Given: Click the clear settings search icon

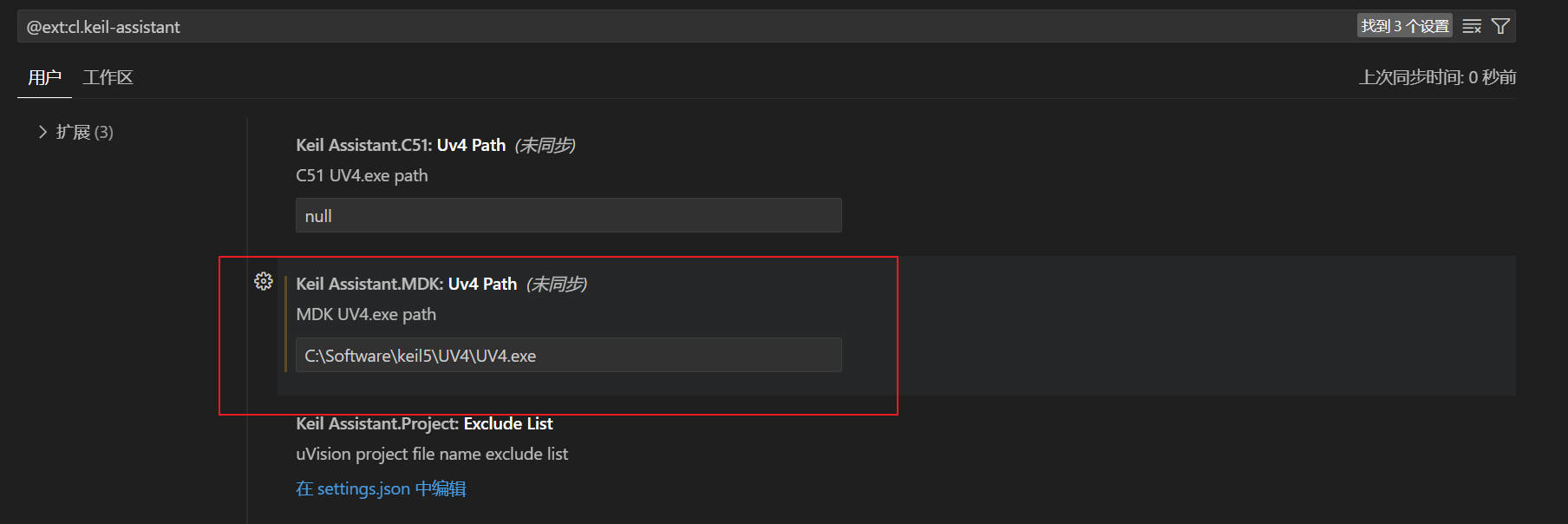Looking at the screenshot, I should tap(1472, 27).
